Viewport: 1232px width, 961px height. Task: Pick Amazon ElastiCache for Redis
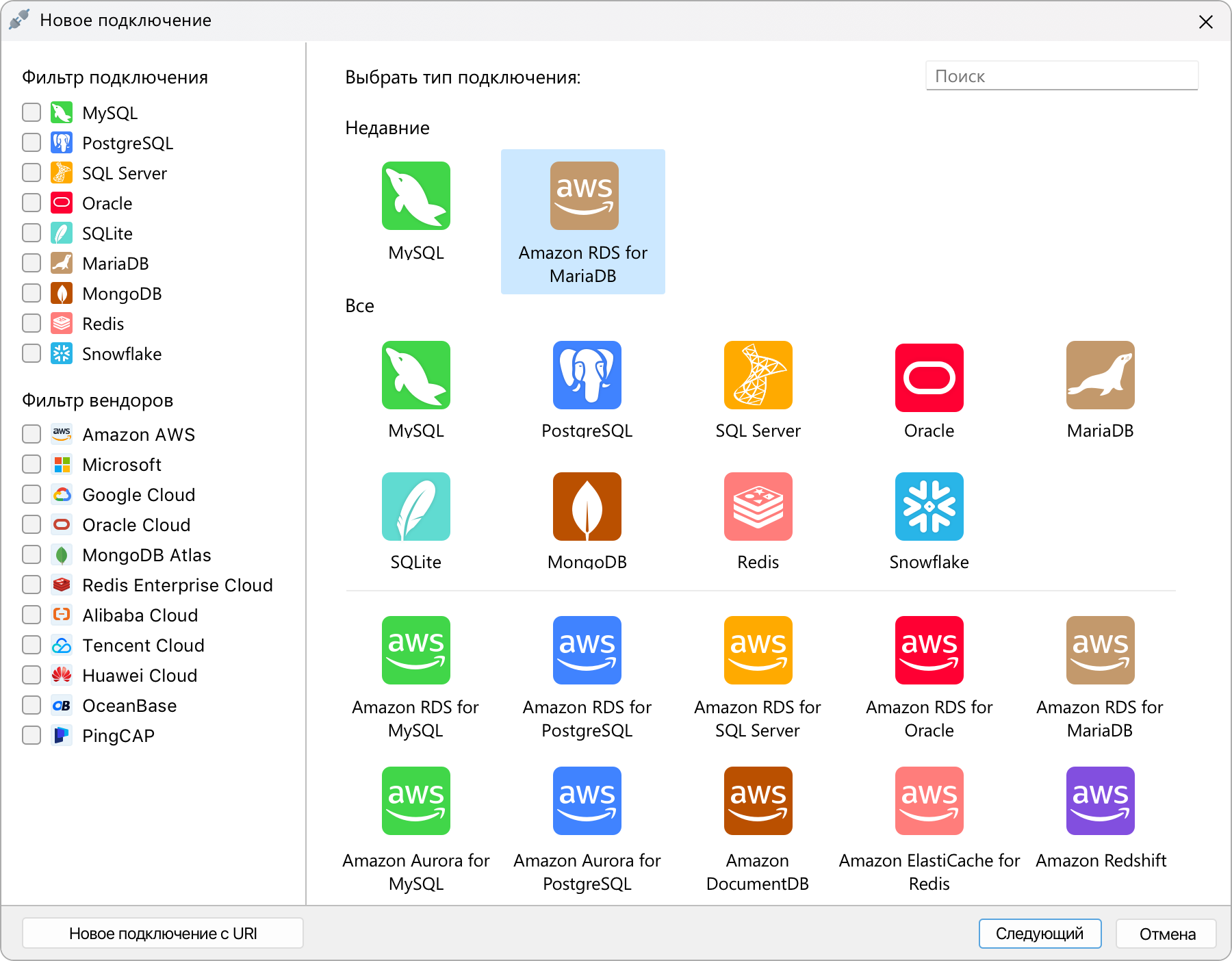point(929,801)
